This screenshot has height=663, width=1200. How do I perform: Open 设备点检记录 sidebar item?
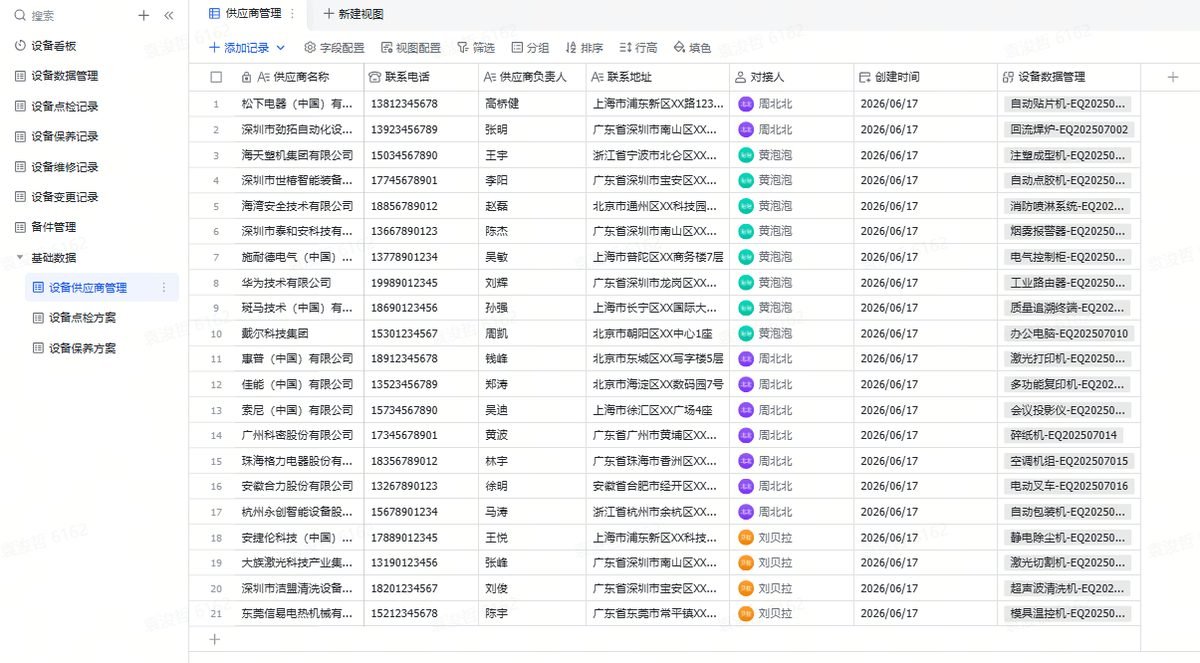click(x=65, y=106)
